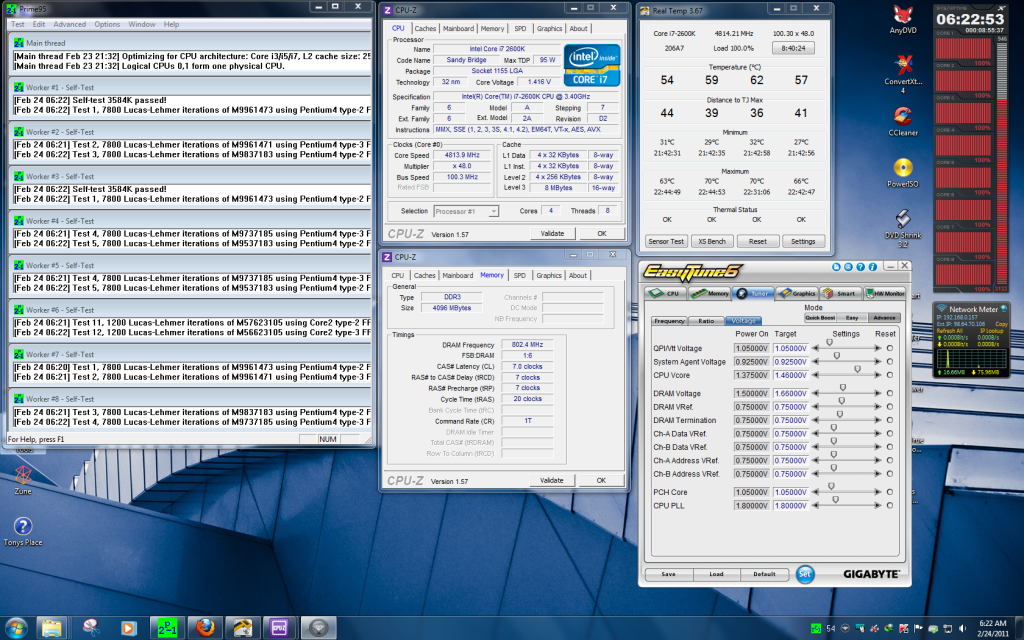This screenshot has height=640, width=1024.
Task: Click Load in EasyTune6
Action: (716, 574)
